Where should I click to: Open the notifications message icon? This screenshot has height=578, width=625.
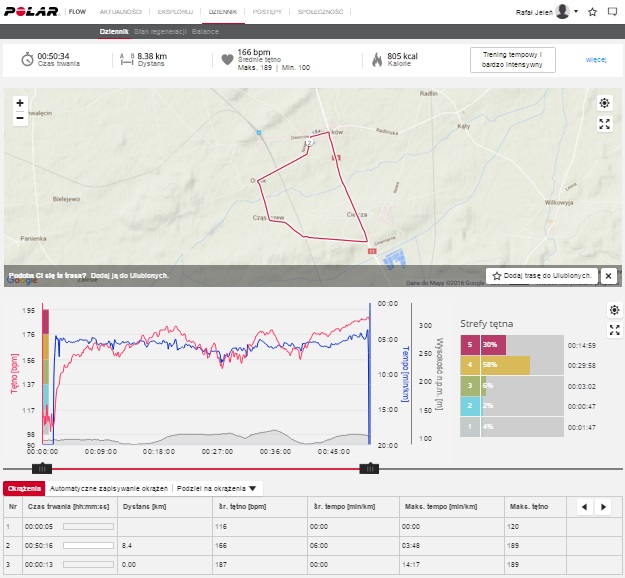coord(613,12)
